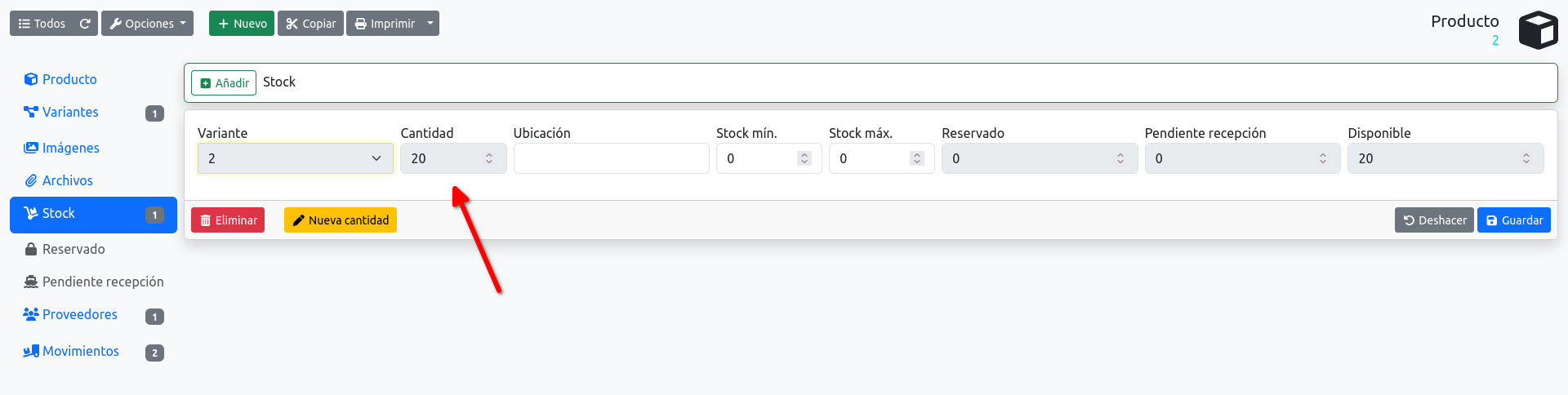Click the Nueva cantidad yellow button
Image resolution: width=1568 pixels, height=395 pixels.
(341, 220)
